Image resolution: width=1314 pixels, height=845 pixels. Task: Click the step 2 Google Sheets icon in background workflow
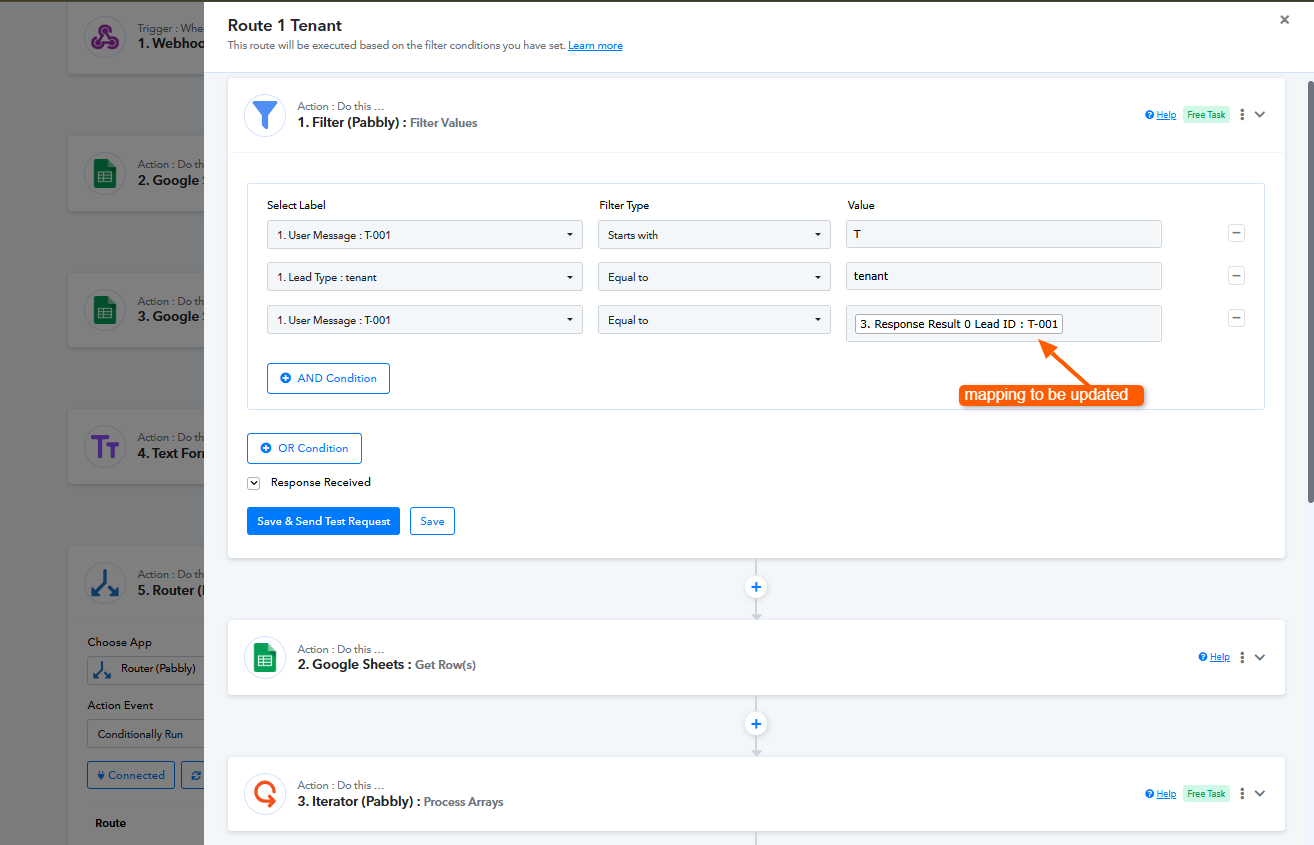tap(105, 173)
